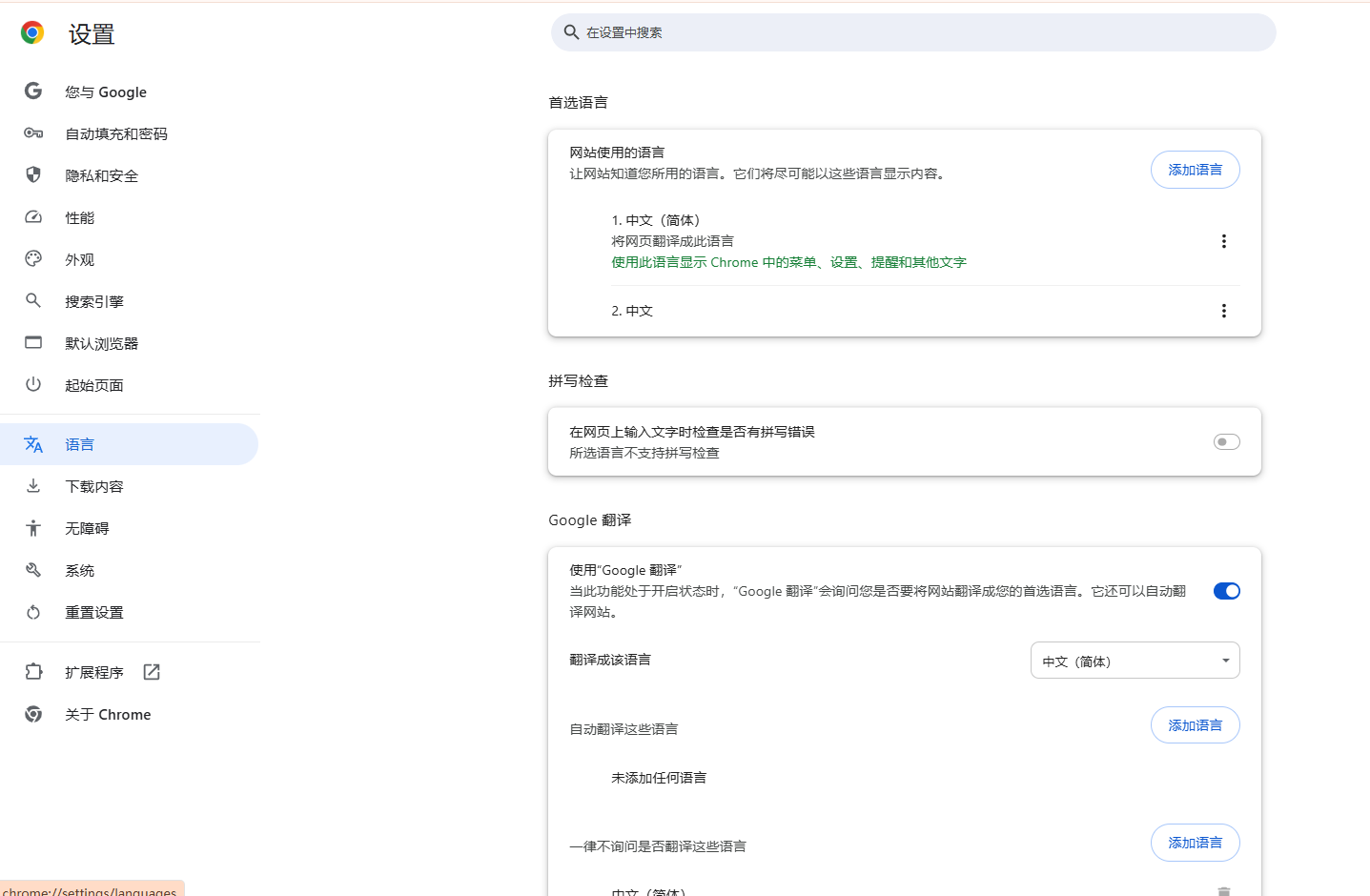Open more options for 中文（简体）
This screenshot has width=1370, height=896.
pos(1224,241)
